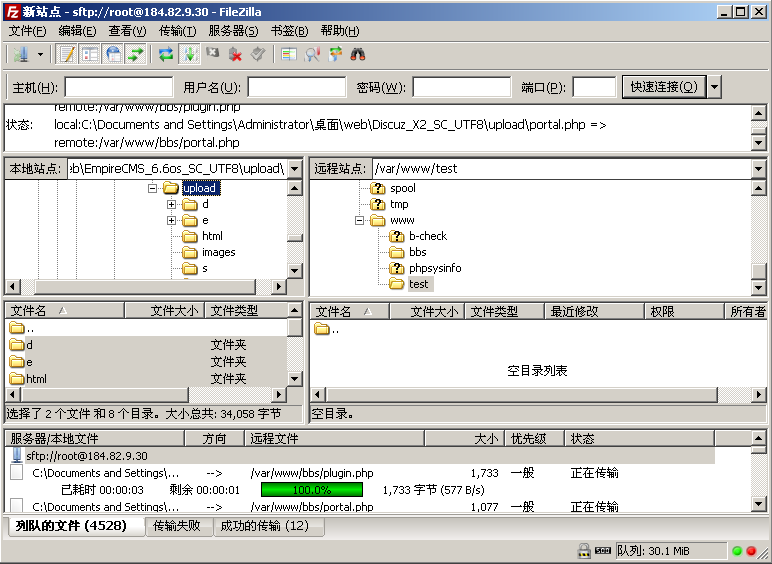
Task: Focus the 端口(P) port field
Action: 594,88
